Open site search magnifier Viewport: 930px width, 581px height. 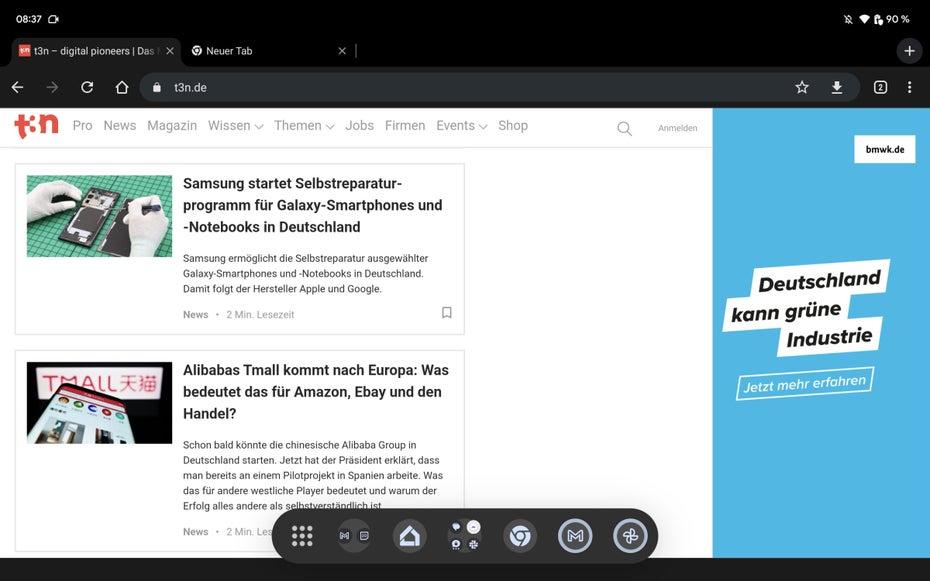pos(624,128)
